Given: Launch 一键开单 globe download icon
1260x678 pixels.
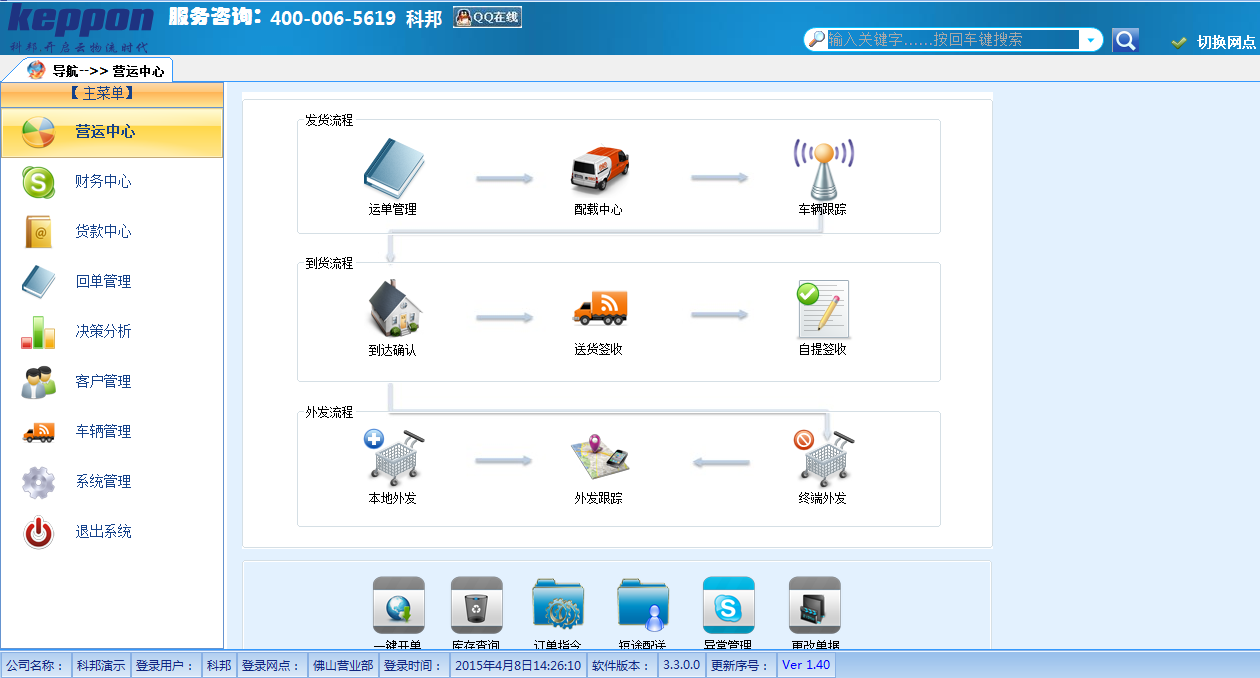Looking at the screenshot, I should (x=399, y=606).
